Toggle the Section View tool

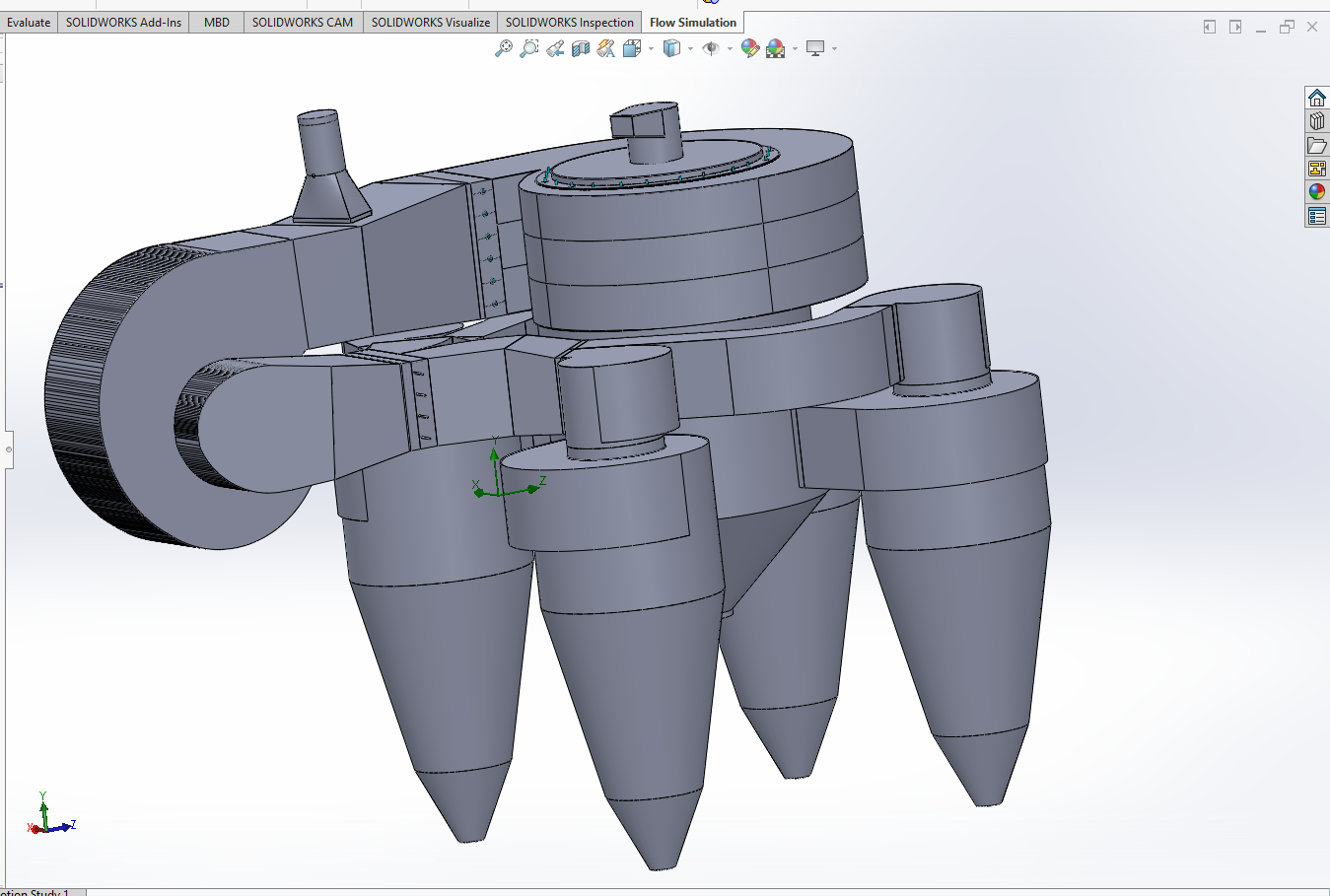[581, 48]
